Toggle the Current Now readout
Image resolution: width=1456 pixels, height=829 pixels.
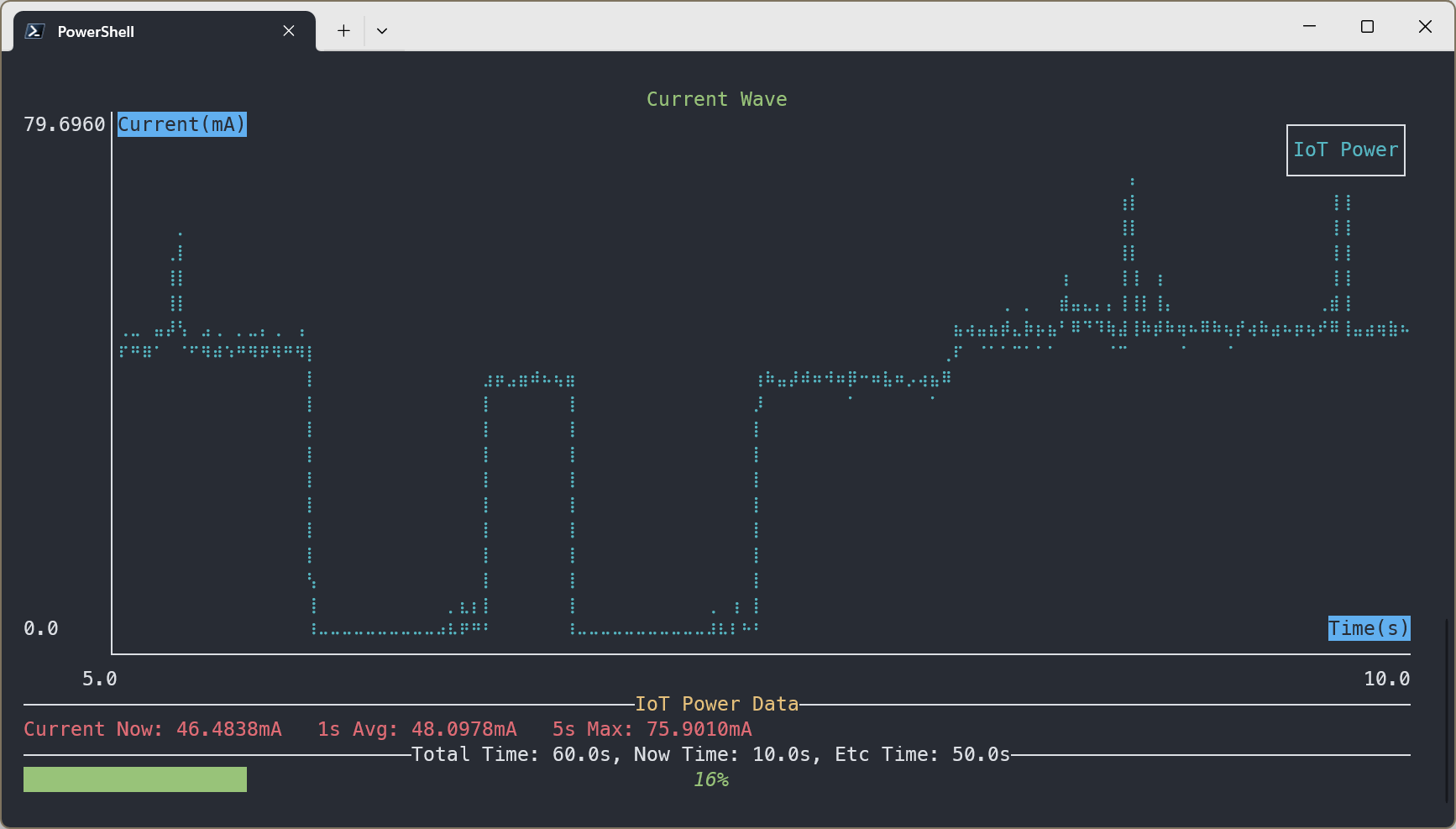pos(153,729)
